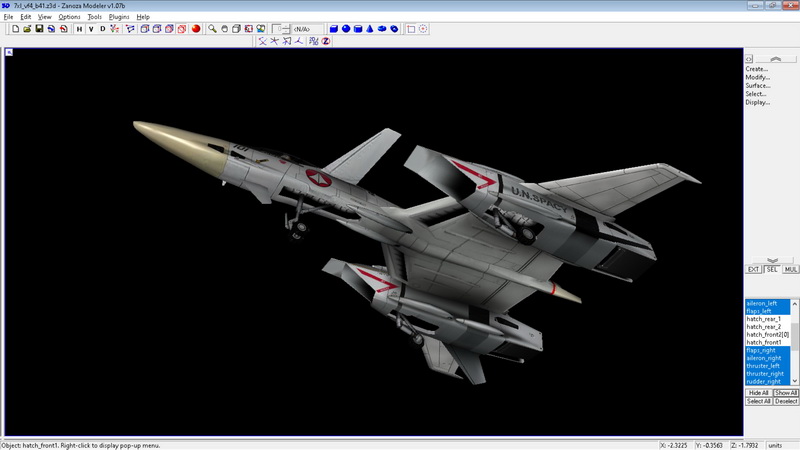Click the third axis tool icon in second row
The height and width of the screenshot is (450, 800).
point(287,41)
